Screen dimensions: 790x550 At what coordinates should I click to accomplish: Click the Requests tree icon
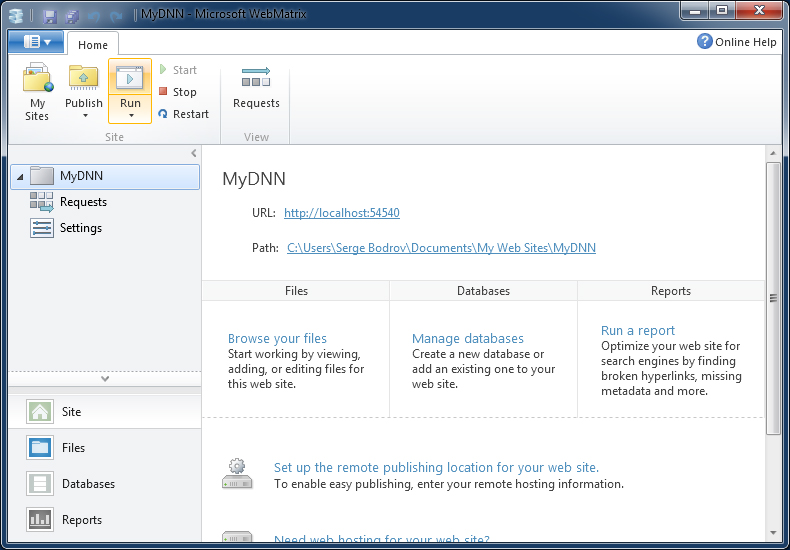tap(41, 202)
